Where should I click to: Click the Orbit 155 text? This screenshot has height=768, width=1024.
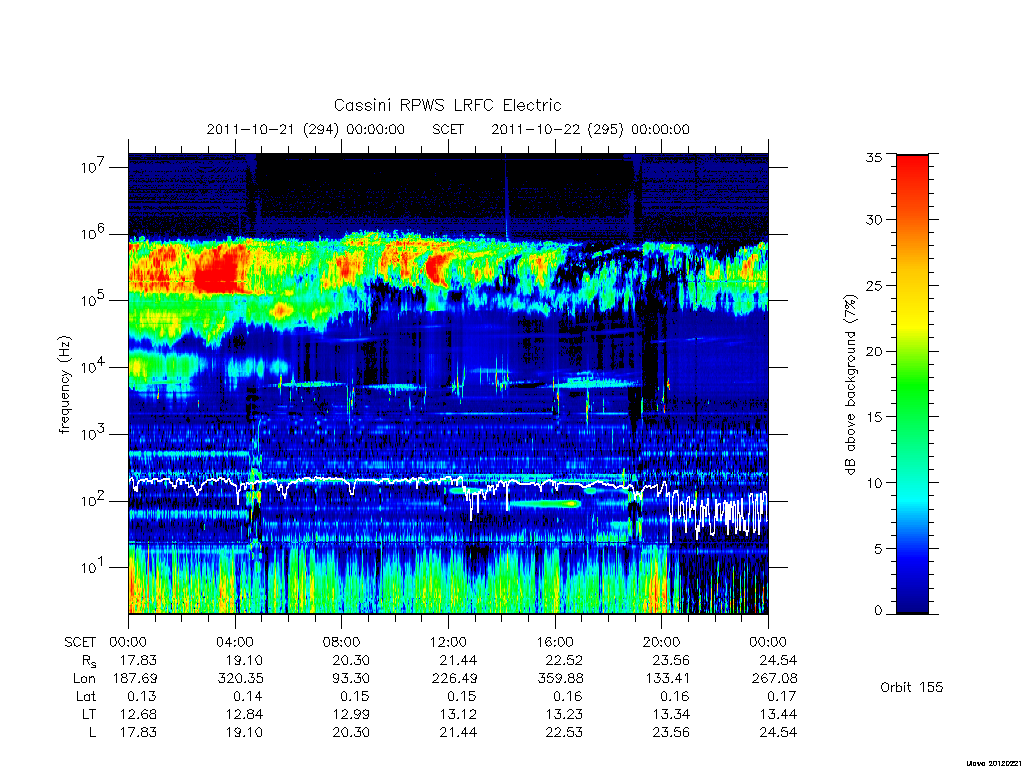click(x=912, y=687)
